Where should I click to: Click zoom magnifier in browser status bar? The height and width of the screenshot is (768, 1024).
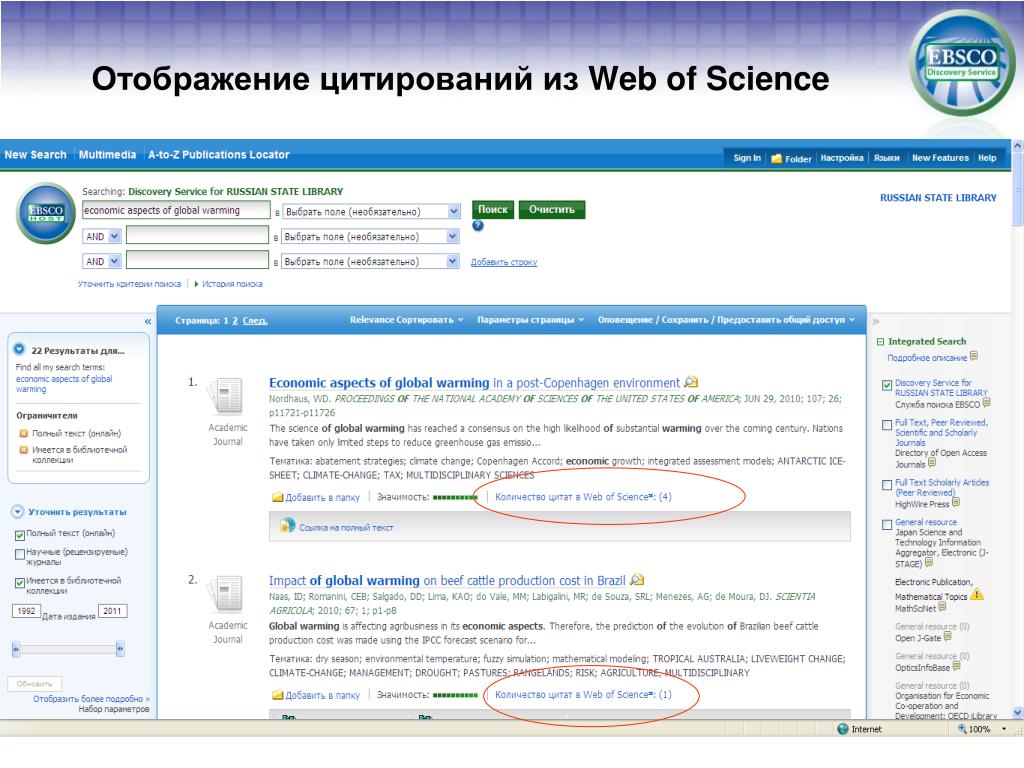pyautogui.click(x=961, y=729)
